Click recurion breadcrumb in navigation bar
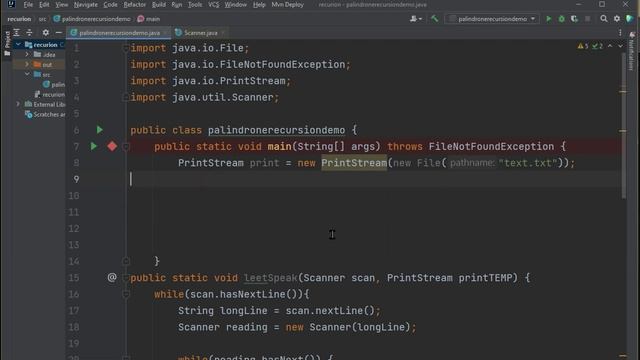 click(x=19, y=19)
